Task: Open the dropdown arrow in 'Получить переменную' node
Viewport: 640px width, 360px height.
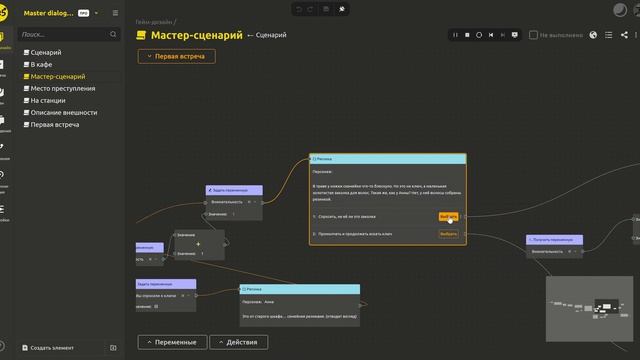Action: [x=576, y=251]
